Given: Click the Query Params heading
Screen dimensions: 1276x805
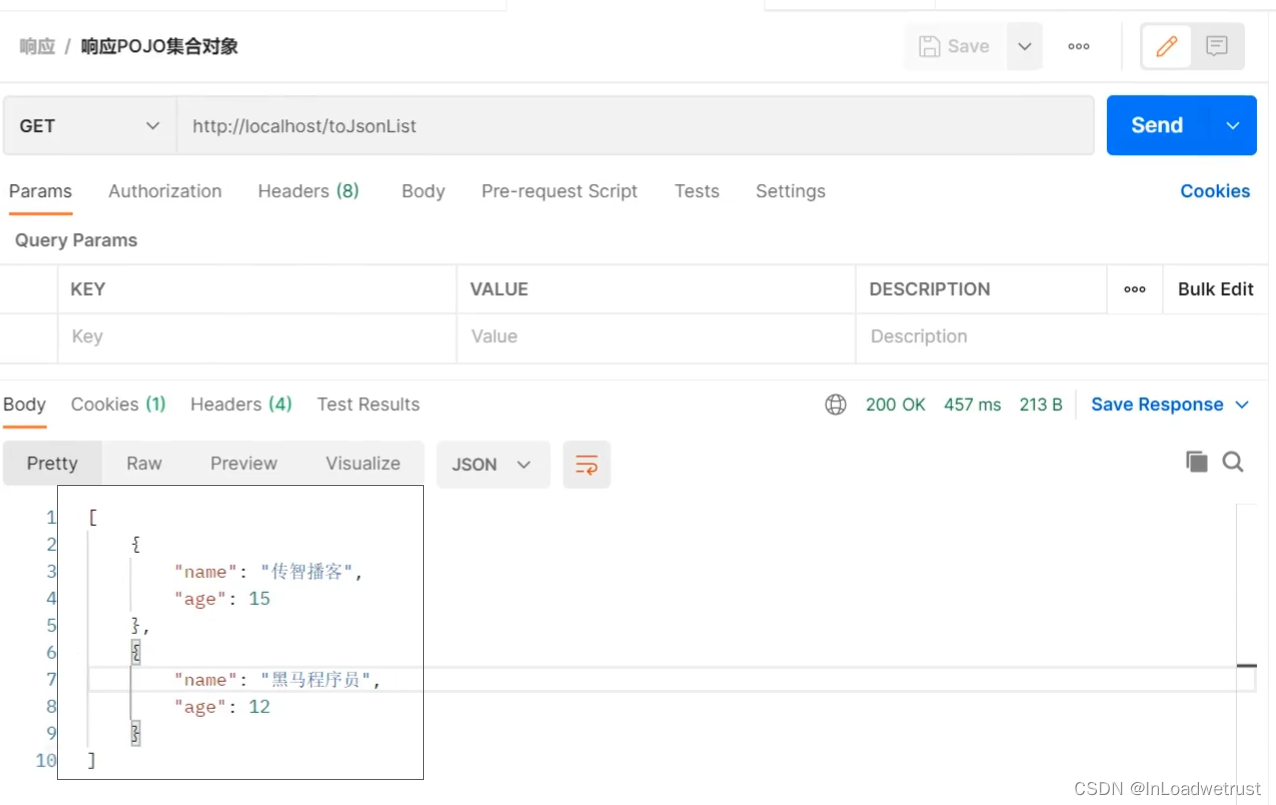Looking at the screenshot, I should 76,240.
